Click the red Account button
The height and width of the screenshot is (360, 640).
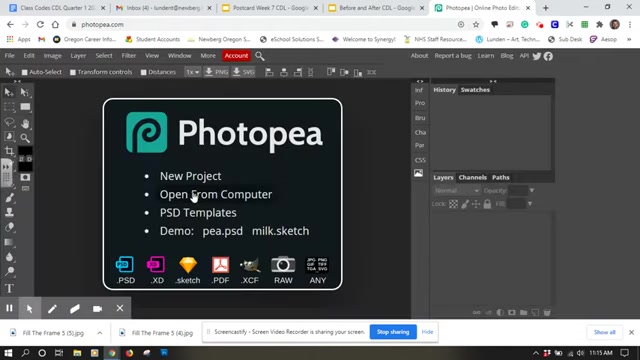(236, 56)
